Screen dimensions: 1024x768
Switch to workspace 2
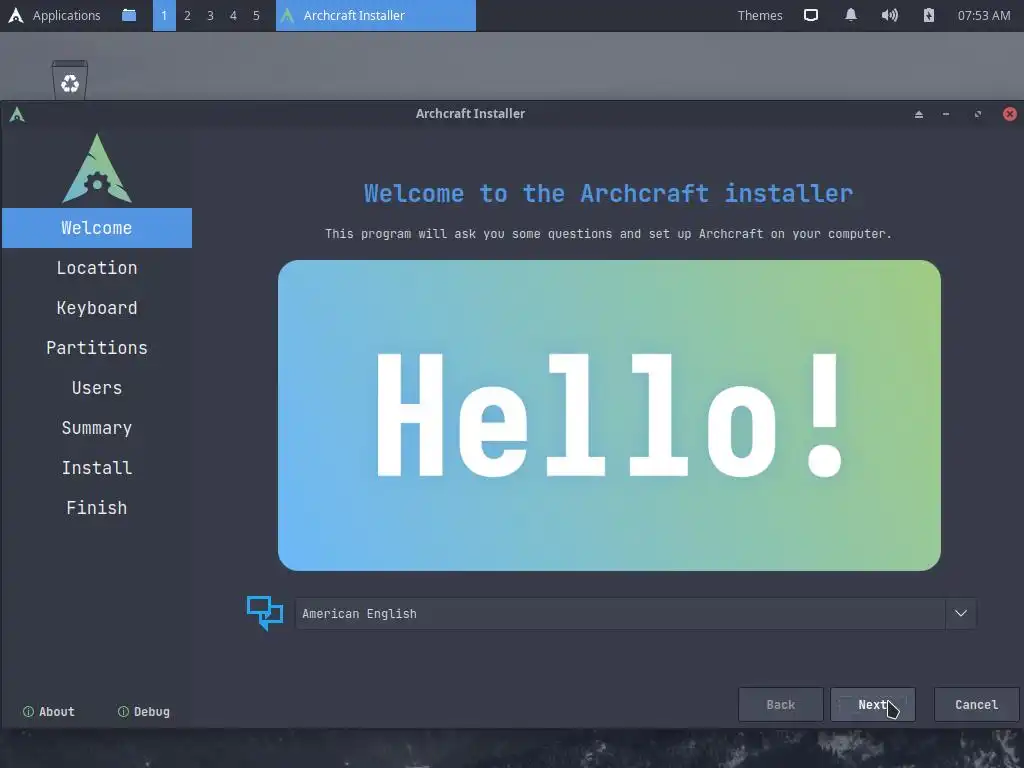[187, 15]
